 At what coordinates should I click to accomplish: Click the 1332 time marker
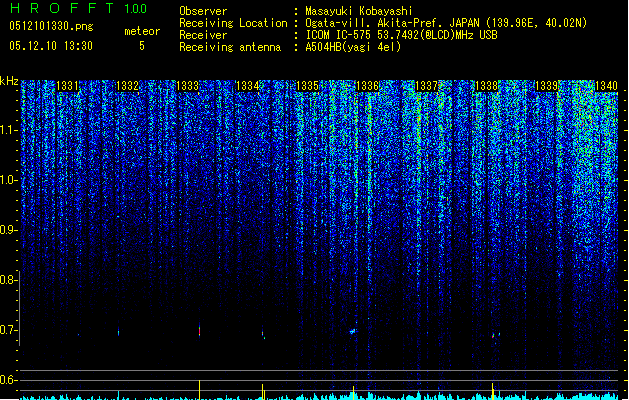point(127,86)
